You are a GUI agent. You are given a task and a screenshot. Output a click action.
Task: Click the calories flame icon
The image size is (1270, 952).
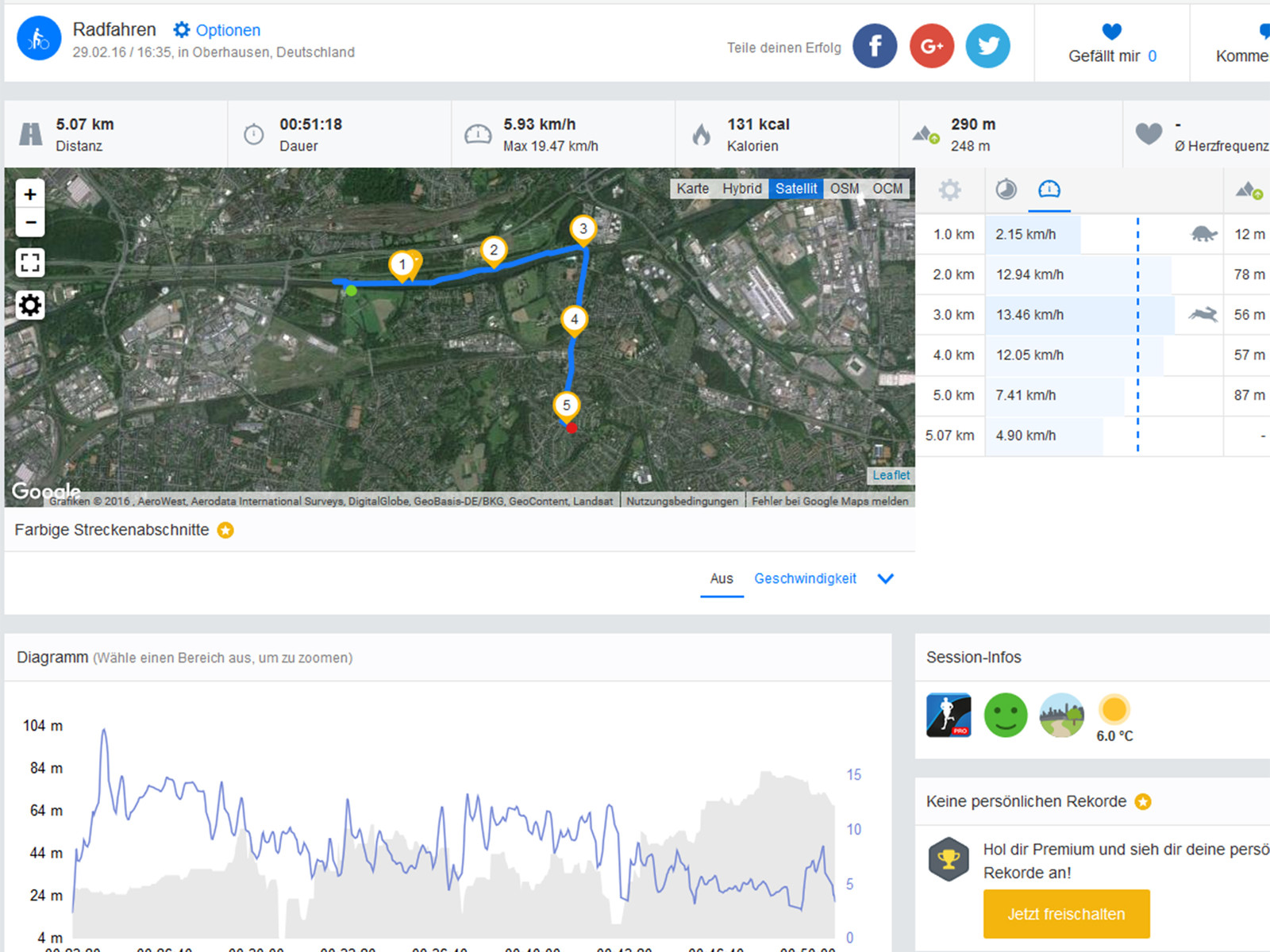click(702, 134)
